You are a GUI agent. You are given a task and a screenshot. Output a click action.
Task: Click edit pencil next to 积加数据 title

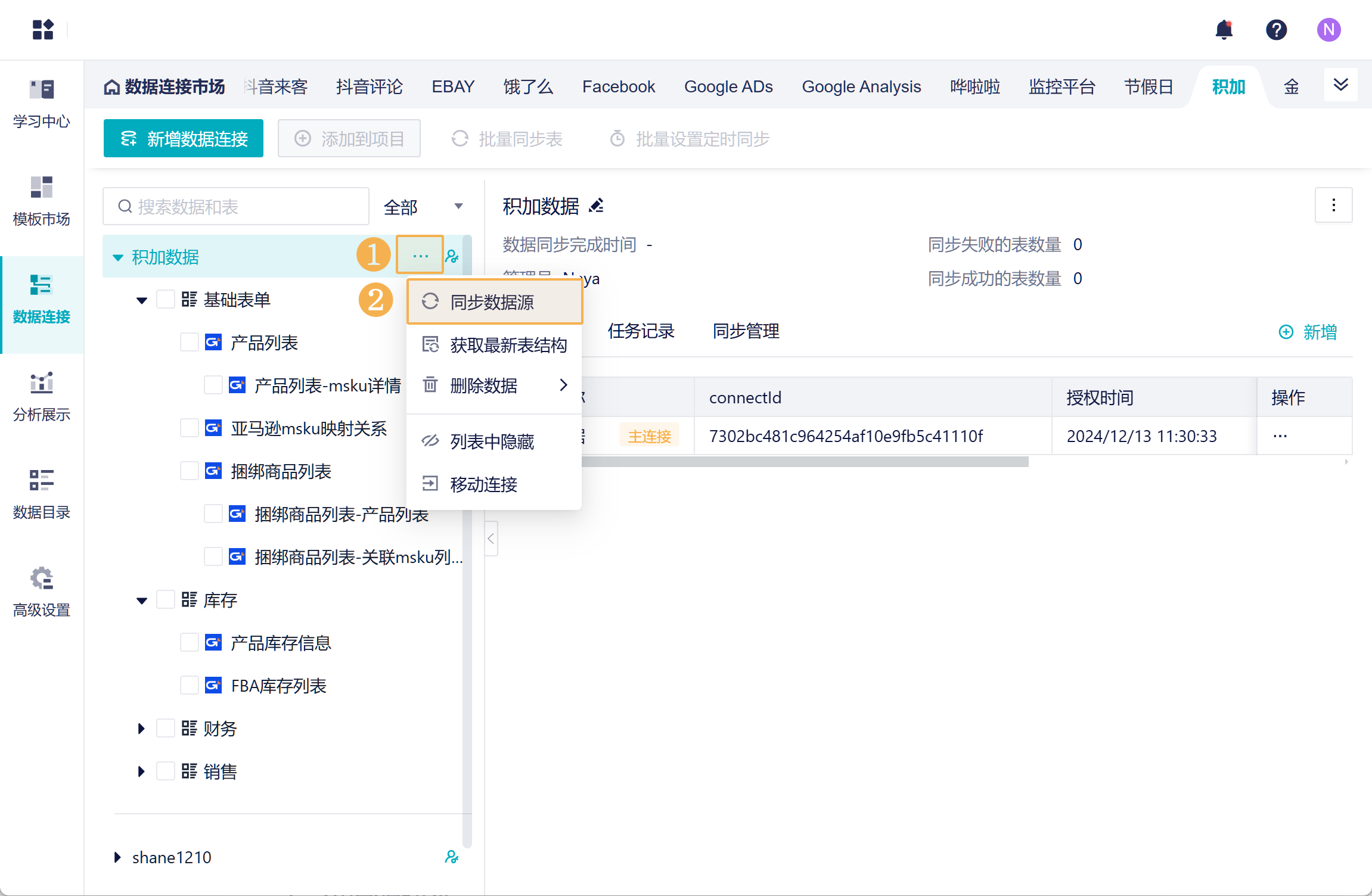coord(596,206)
